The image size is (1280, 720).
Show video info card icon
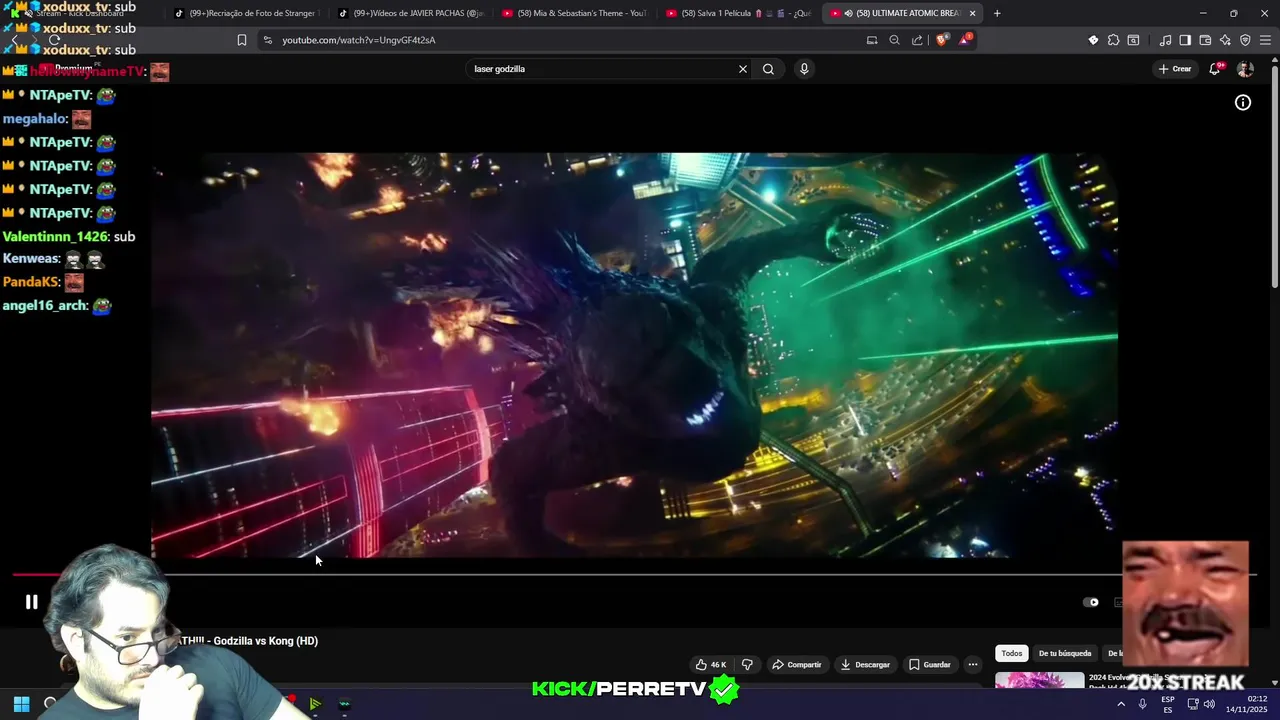1242,102
